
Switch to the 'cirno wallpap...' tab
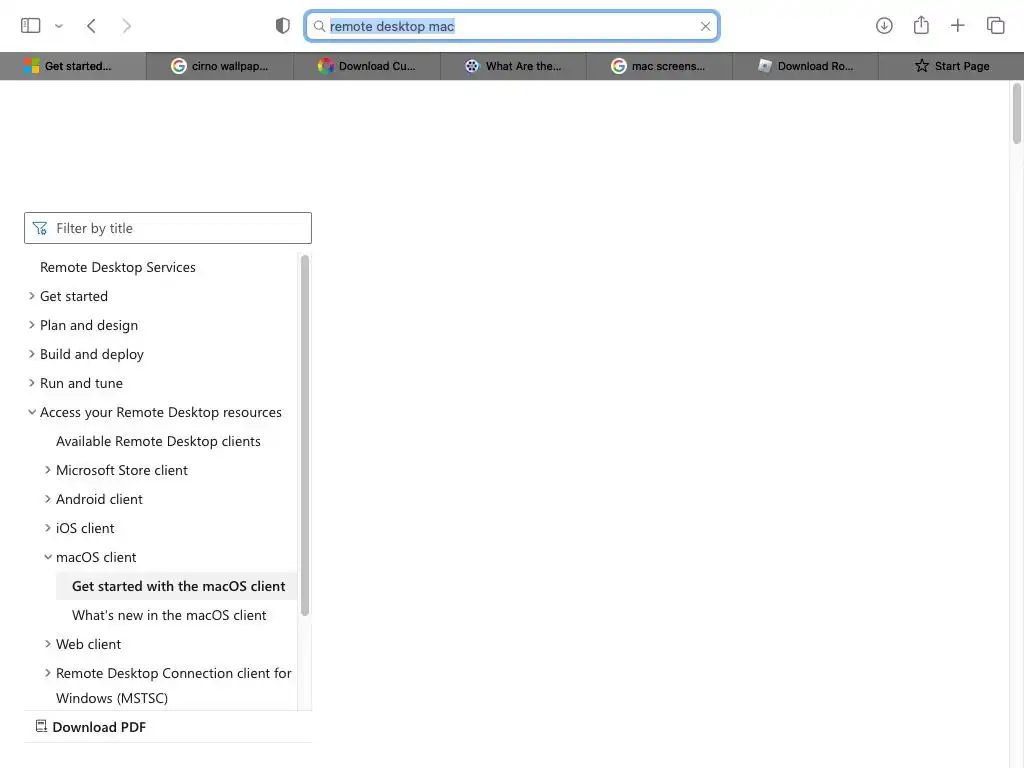pos(220,66)
